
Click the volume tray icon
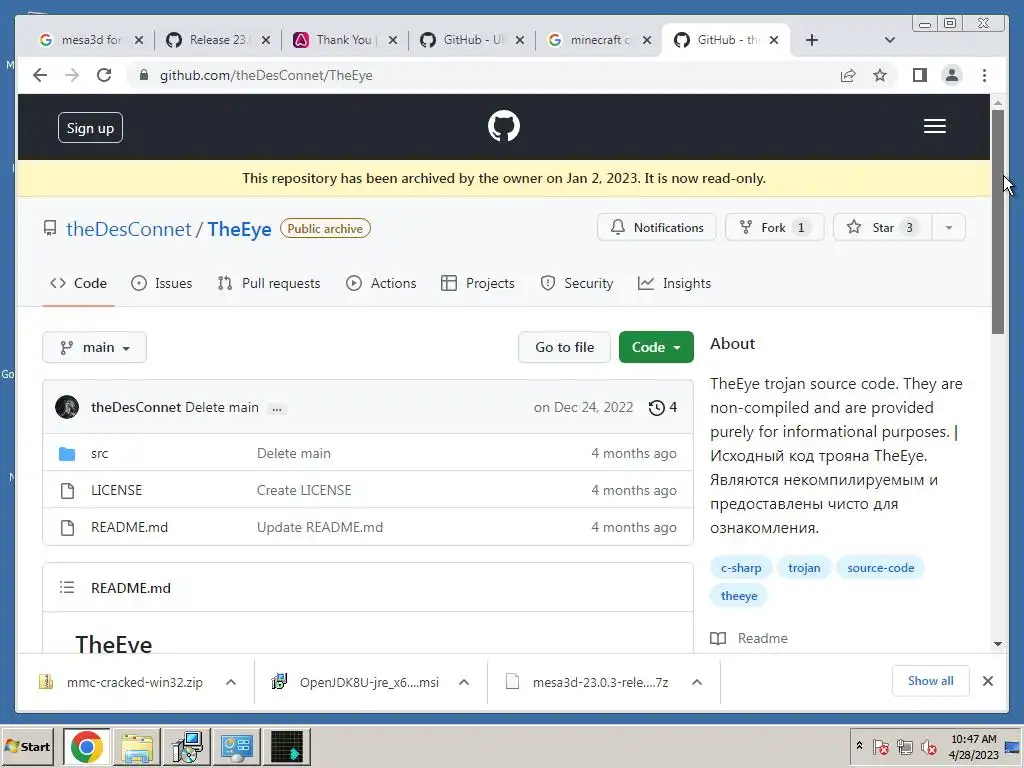928,746
